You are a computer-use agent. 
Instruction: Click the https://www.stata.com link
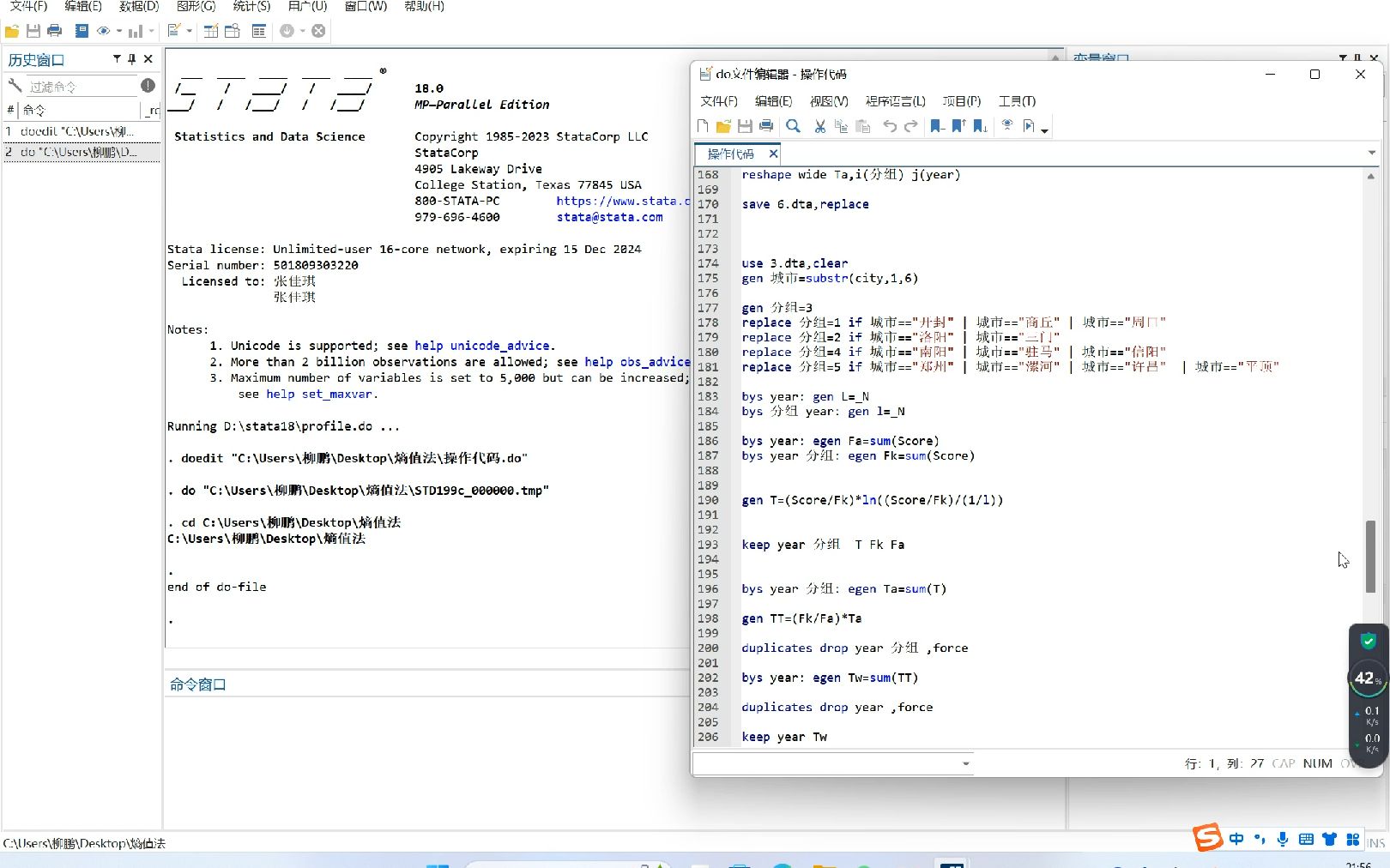623,201
